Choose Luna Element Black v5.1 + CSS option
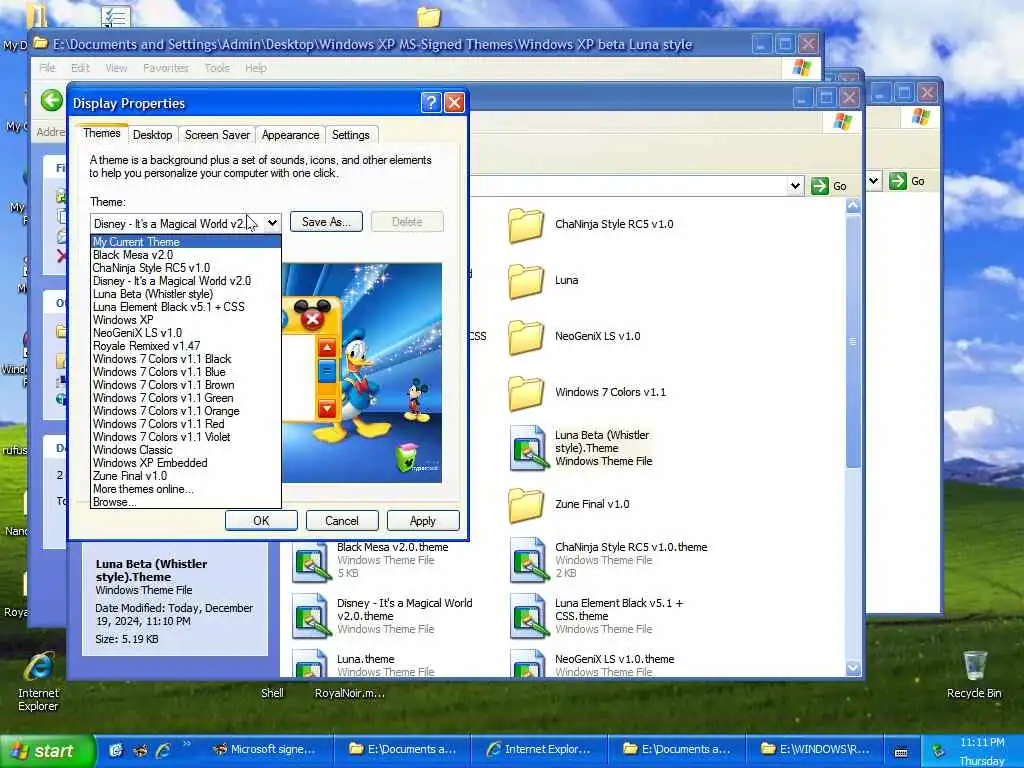1024x768 pixels. point(185,307)
